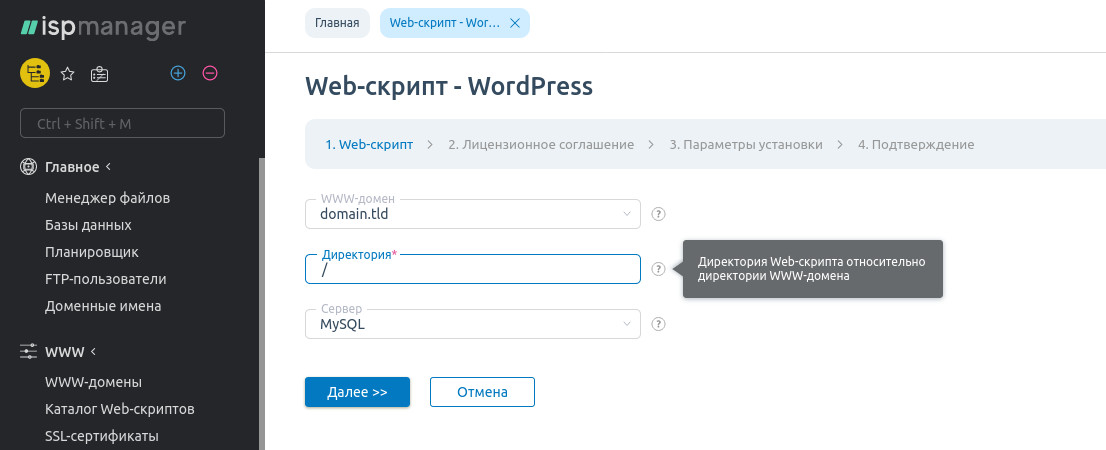The image size is (1106, 450).
Task: Focus the Ctrl + Shift + M search box
Action: pos(122,123)
